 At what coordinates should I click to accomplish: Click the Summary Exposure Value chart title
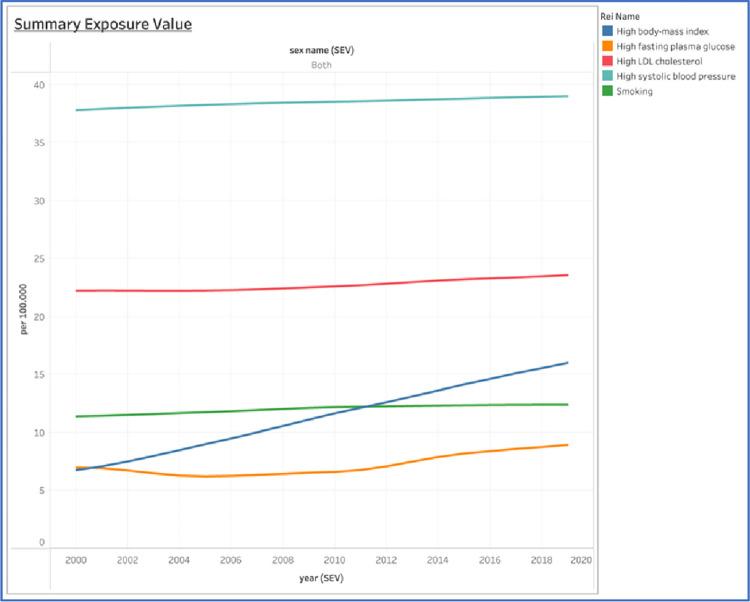(102, 22)
